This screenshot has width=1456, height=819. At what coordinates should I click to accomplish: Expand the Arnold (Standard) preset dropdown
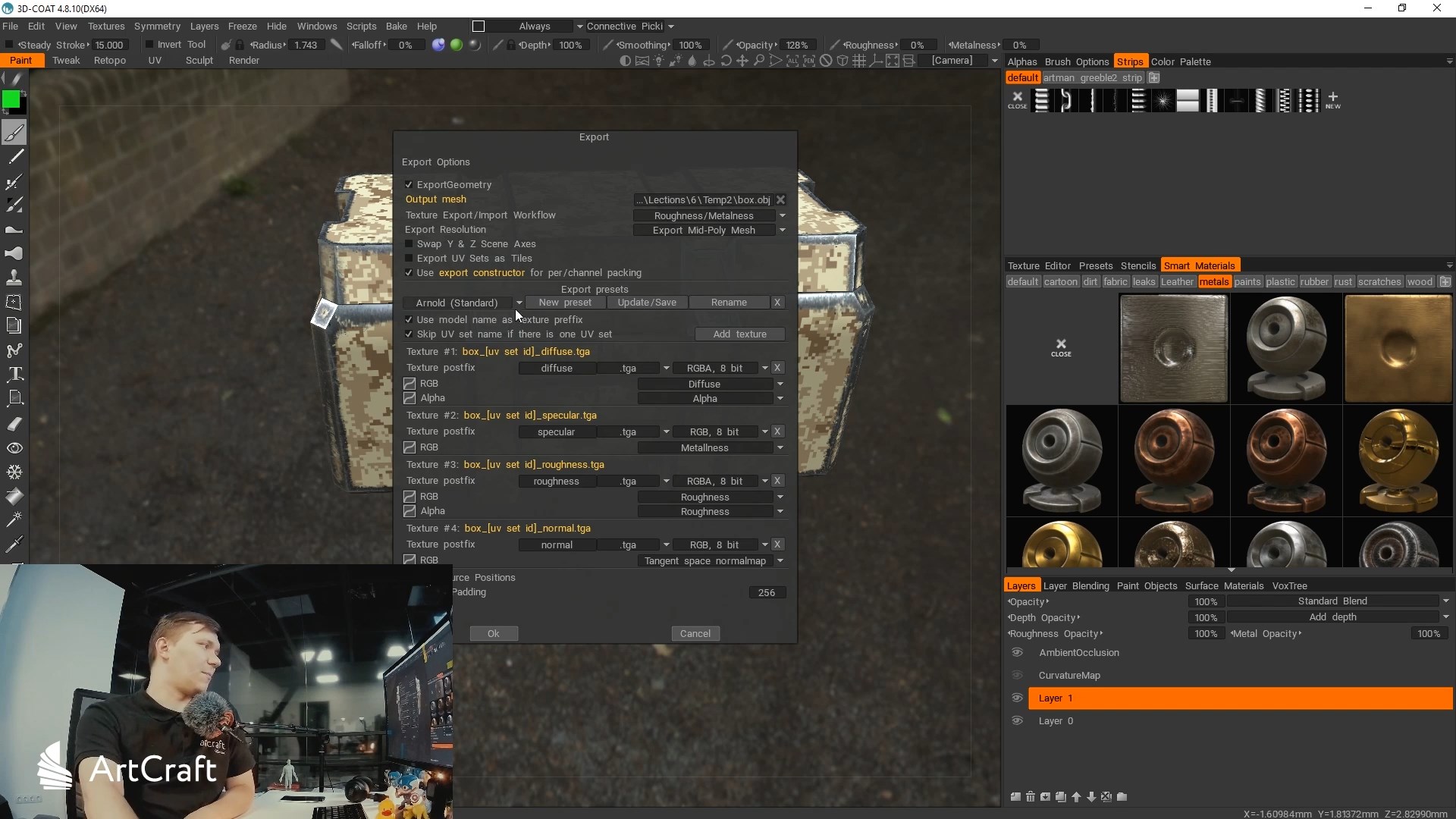[x=519, y=303]
